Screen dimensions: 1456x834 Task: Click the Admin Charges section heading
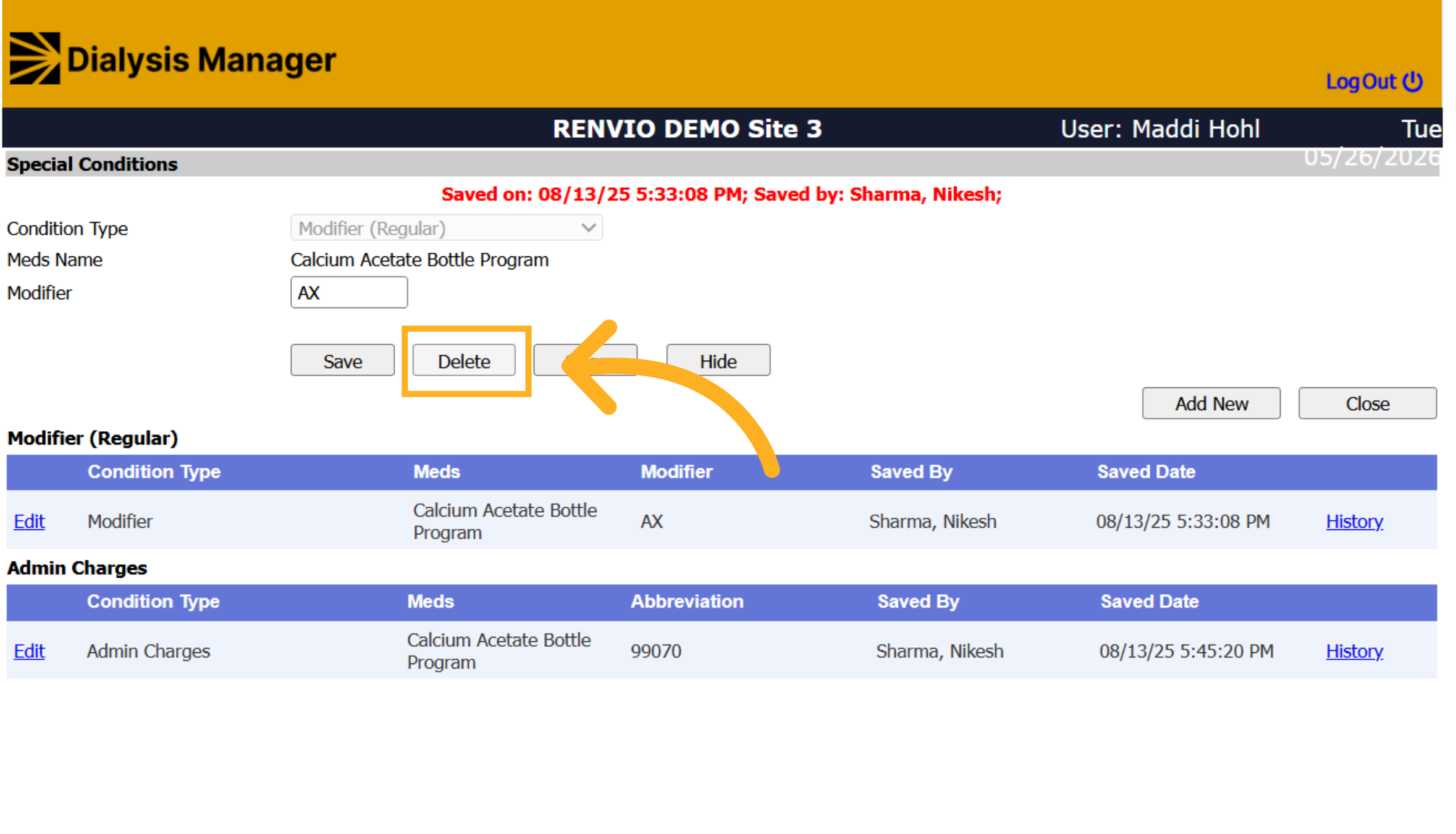pyautogui.click(x=77, y=568)
